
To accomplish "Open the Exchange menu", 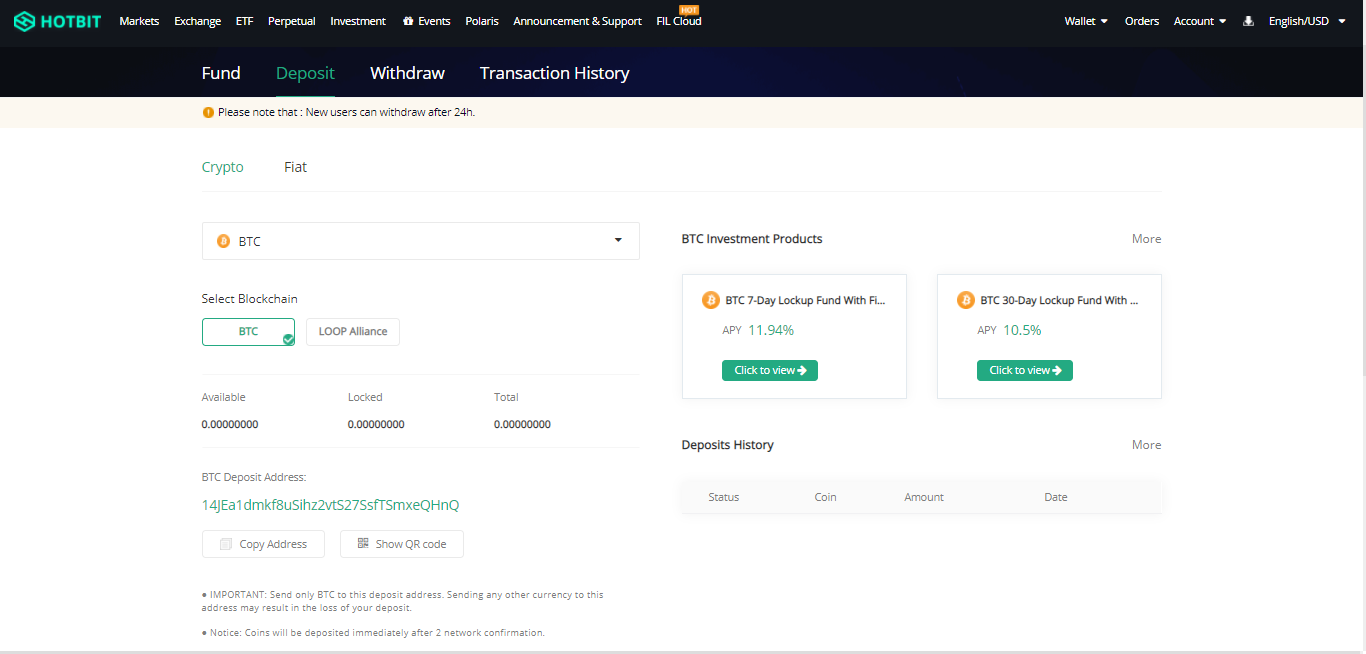I will click(x=197, y=21).
